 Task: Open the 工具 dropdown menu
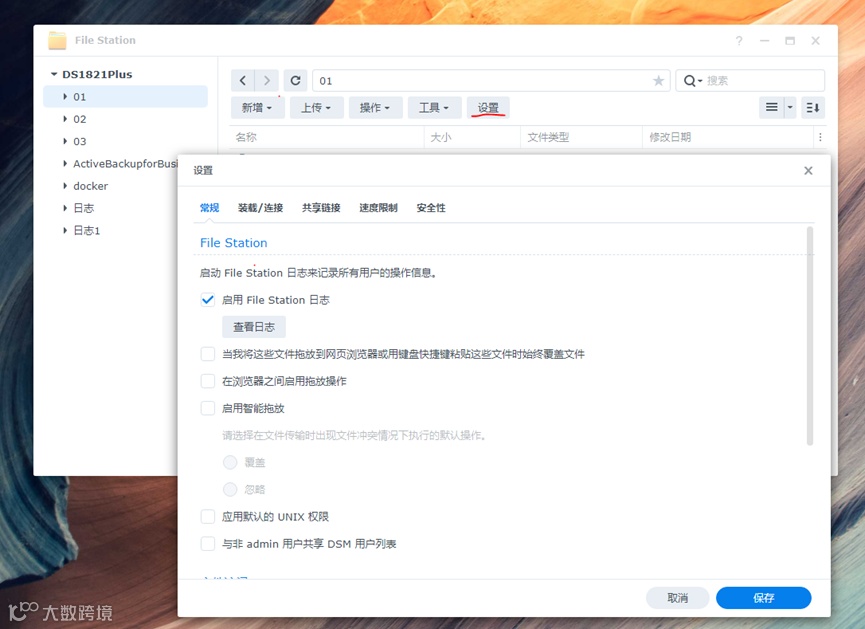pyautogui.click(x=434, y=108)
